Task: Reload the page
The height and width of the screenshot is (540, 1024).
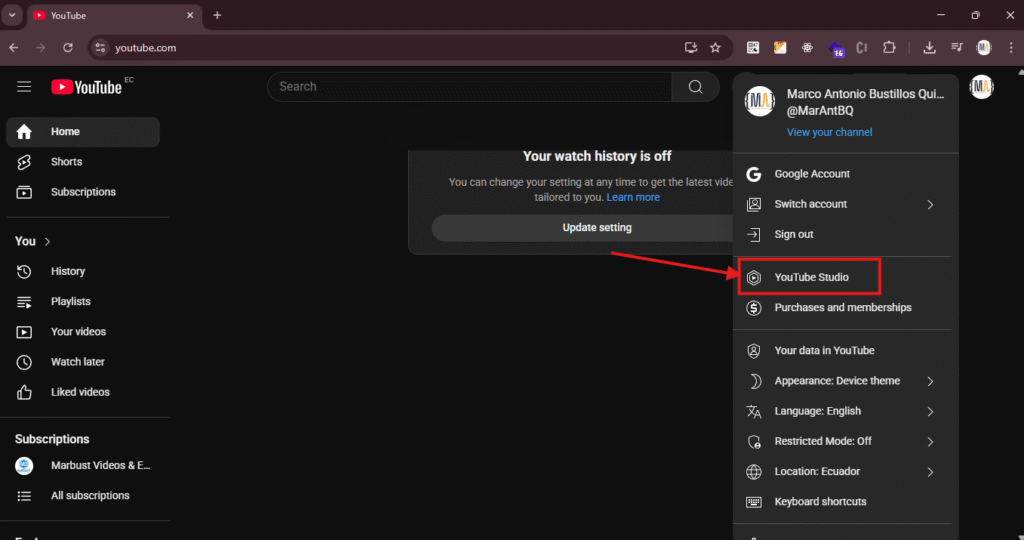Action: [x=68, y=47]
